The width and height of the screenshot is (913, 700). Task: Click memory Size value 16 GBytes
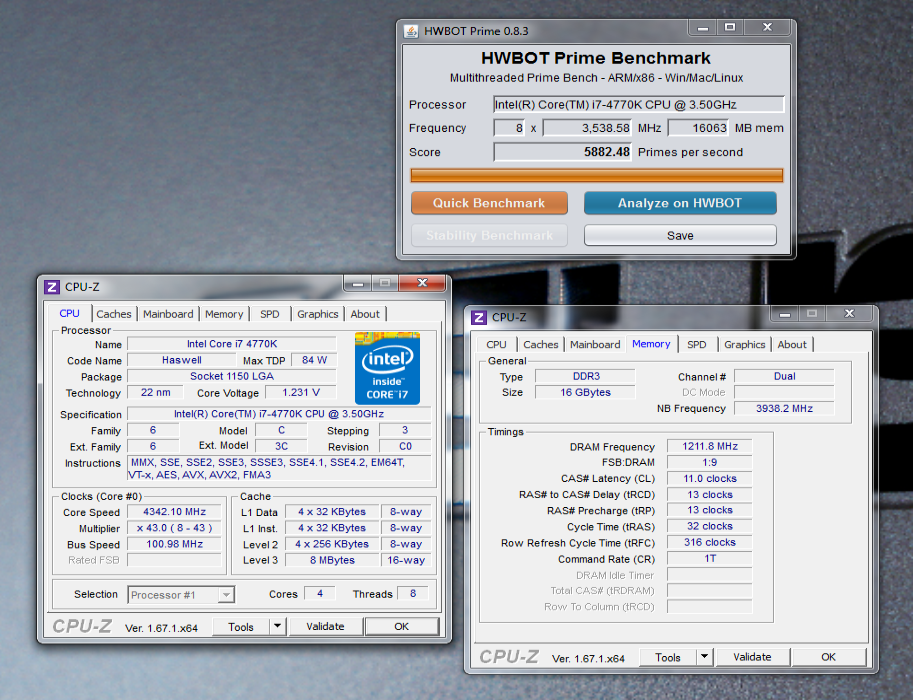(585, 393)
